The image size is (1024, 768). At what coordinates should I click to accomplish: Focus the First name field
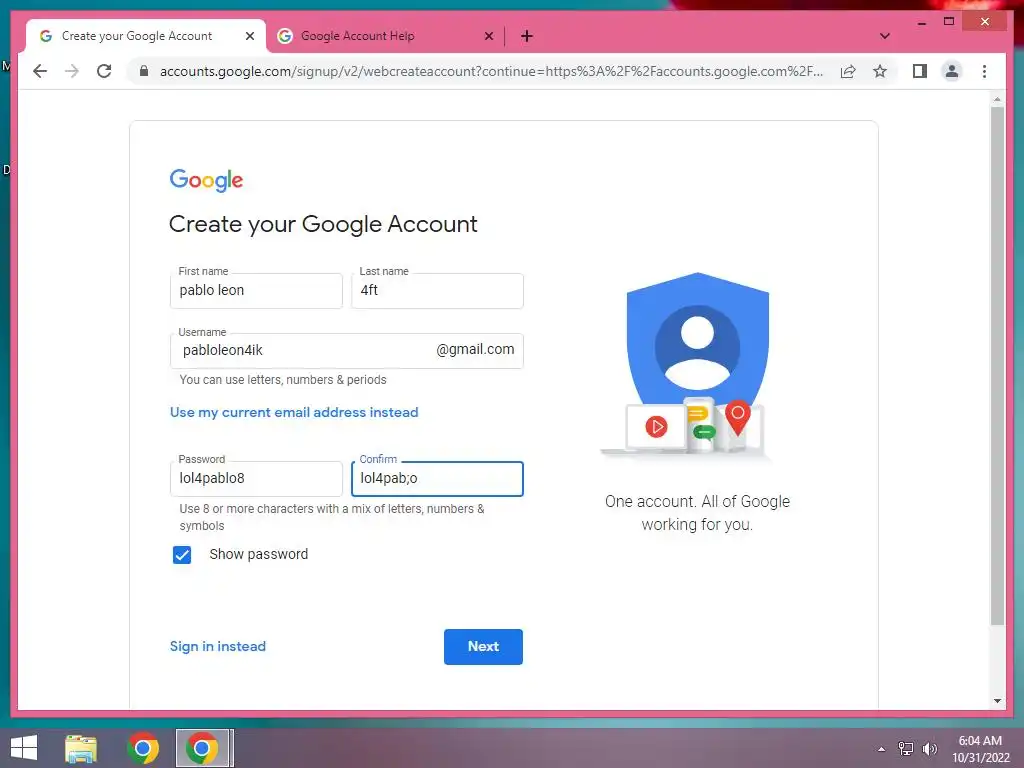click(x=256, y=291)
